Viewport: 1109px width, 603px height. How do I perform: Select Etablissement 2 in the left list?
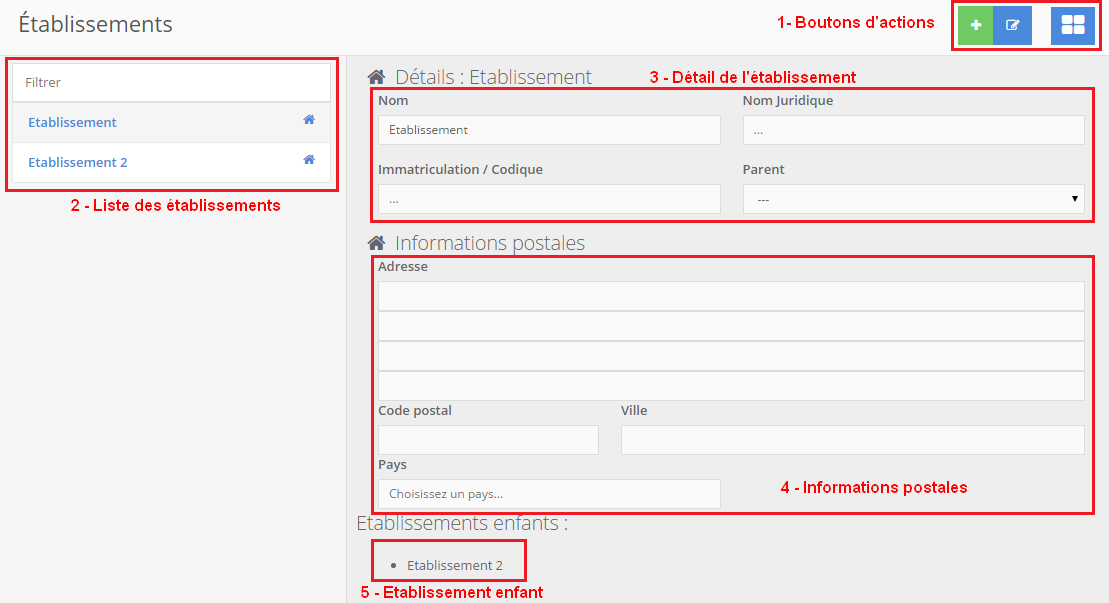[x=78, y=162]
